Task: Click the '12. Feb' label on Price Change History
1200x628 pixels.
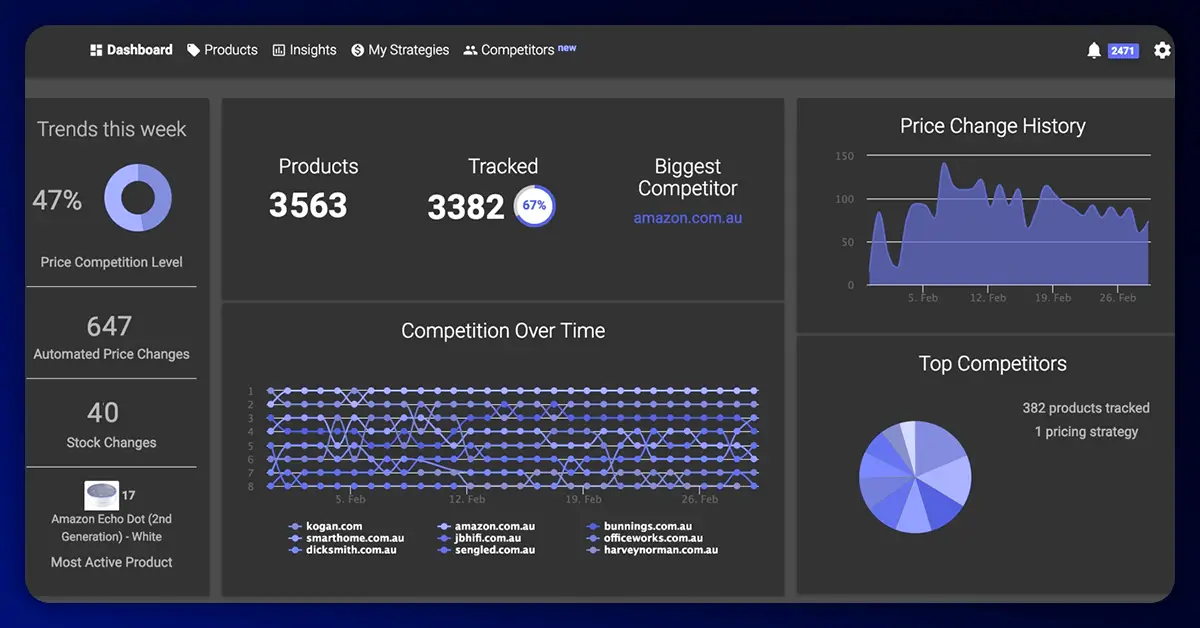Action: (988, 298)
